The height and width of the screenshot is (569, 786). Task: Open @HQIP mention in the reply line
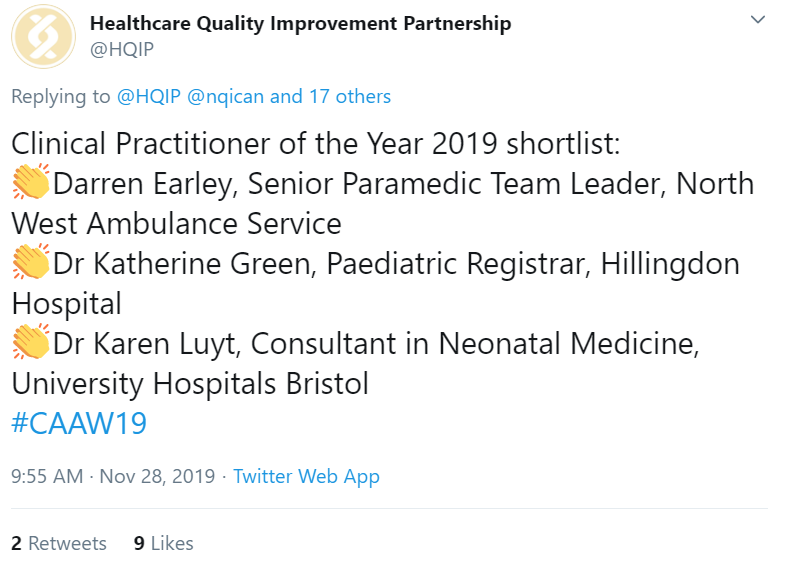coord(148,96)
